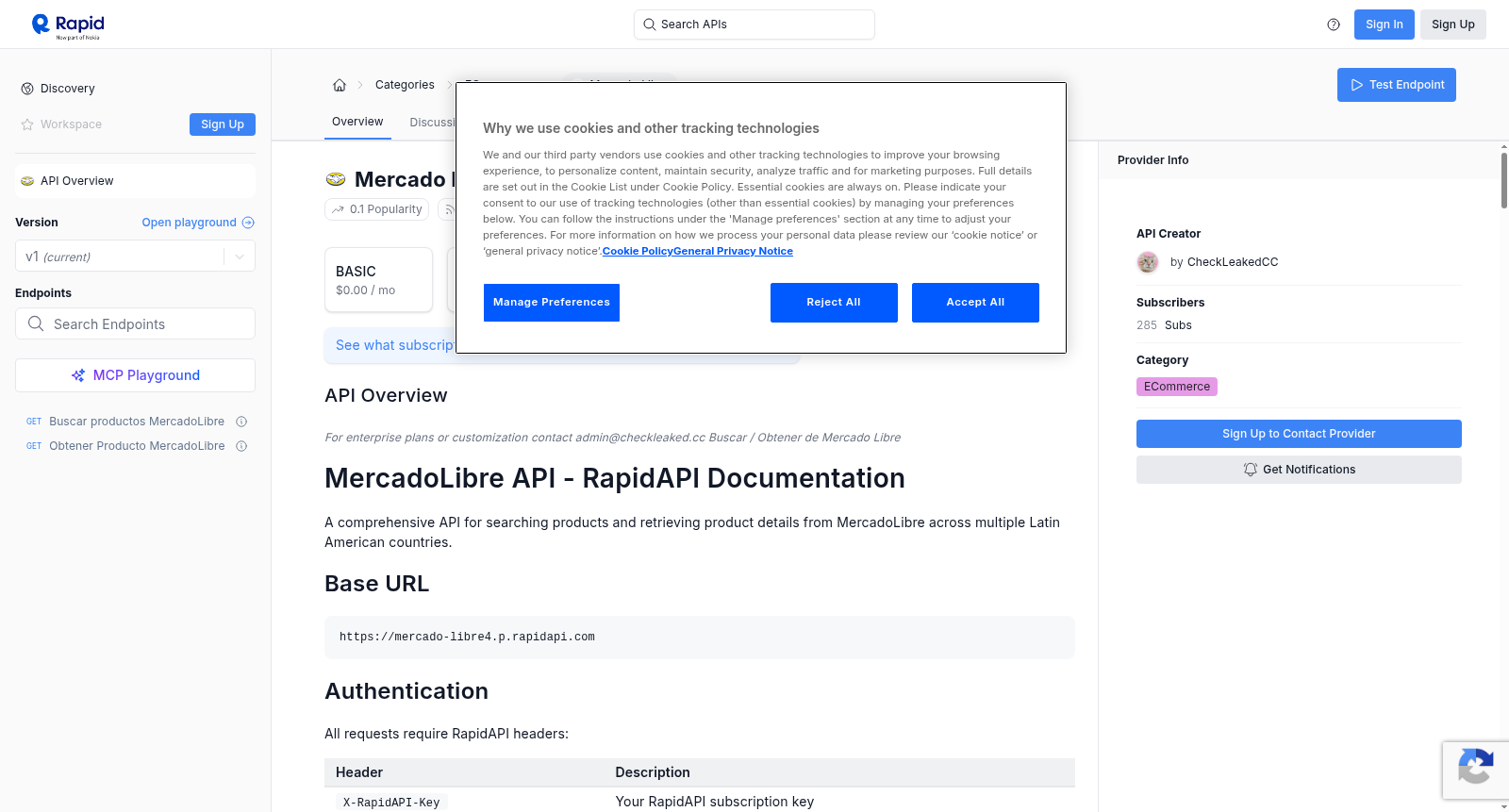1509x812 pixels.
Task: Click the Search Endpoints magnifier icon
Action: pyautogui.click(x=36, y=323)
